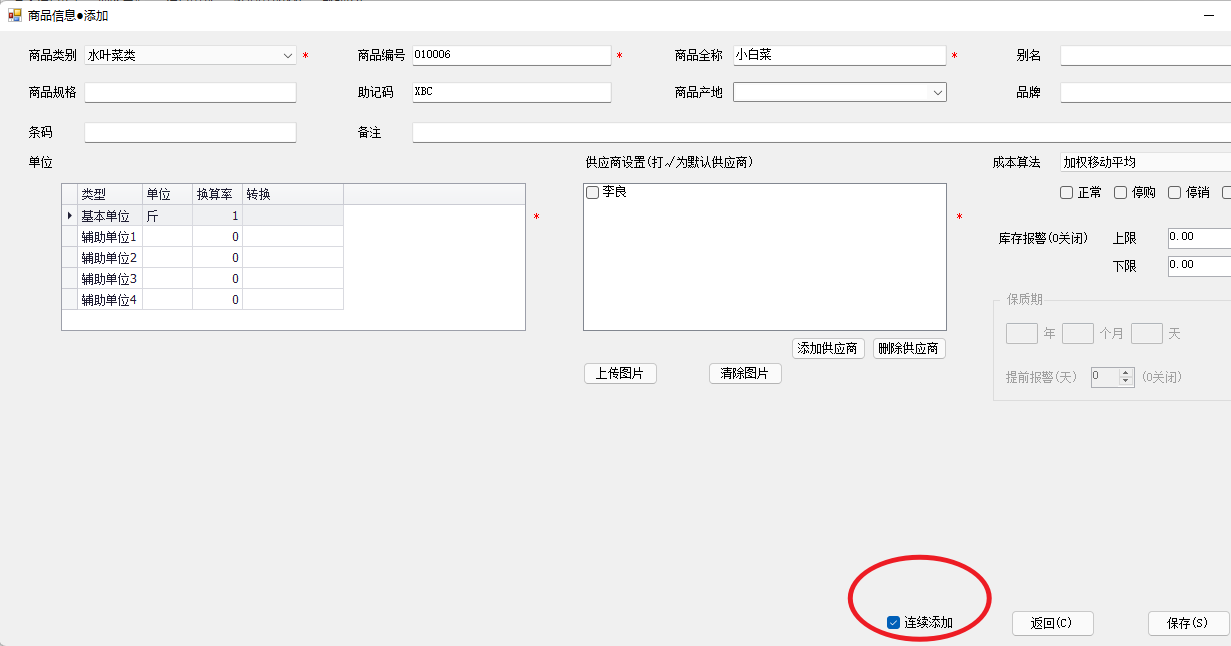Viewport: 1231px width, 646px height.
Task: Click the 保质期 个月 input box
Action: tap(1077, 334)
